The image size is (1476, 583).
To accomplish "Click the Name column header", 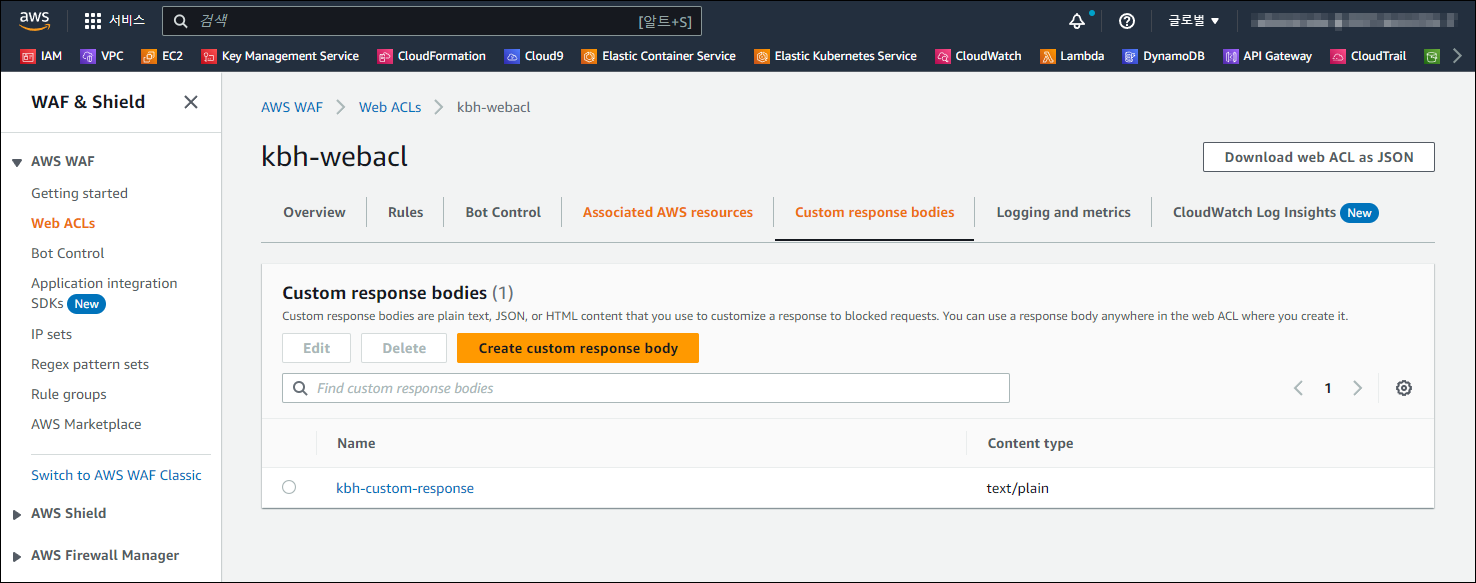I will (356, 443).
